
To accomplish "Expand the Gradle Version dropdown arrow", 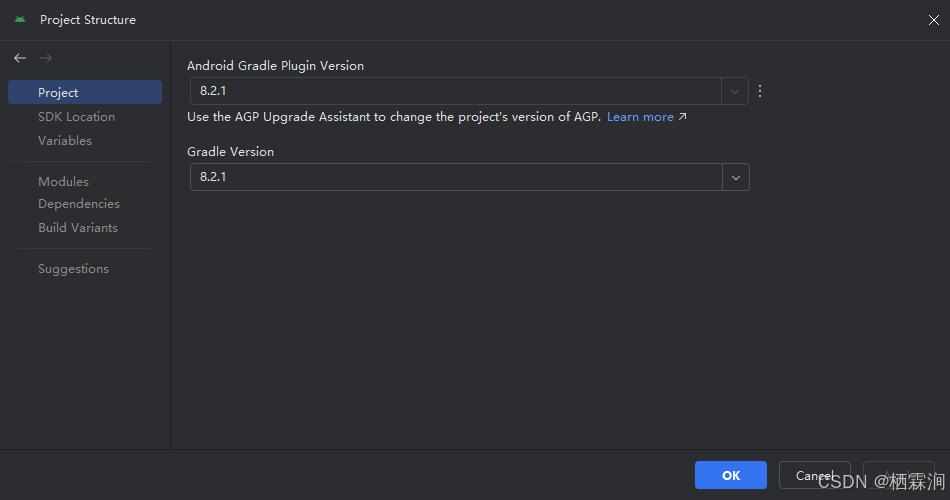I will (x=736, y=177).
